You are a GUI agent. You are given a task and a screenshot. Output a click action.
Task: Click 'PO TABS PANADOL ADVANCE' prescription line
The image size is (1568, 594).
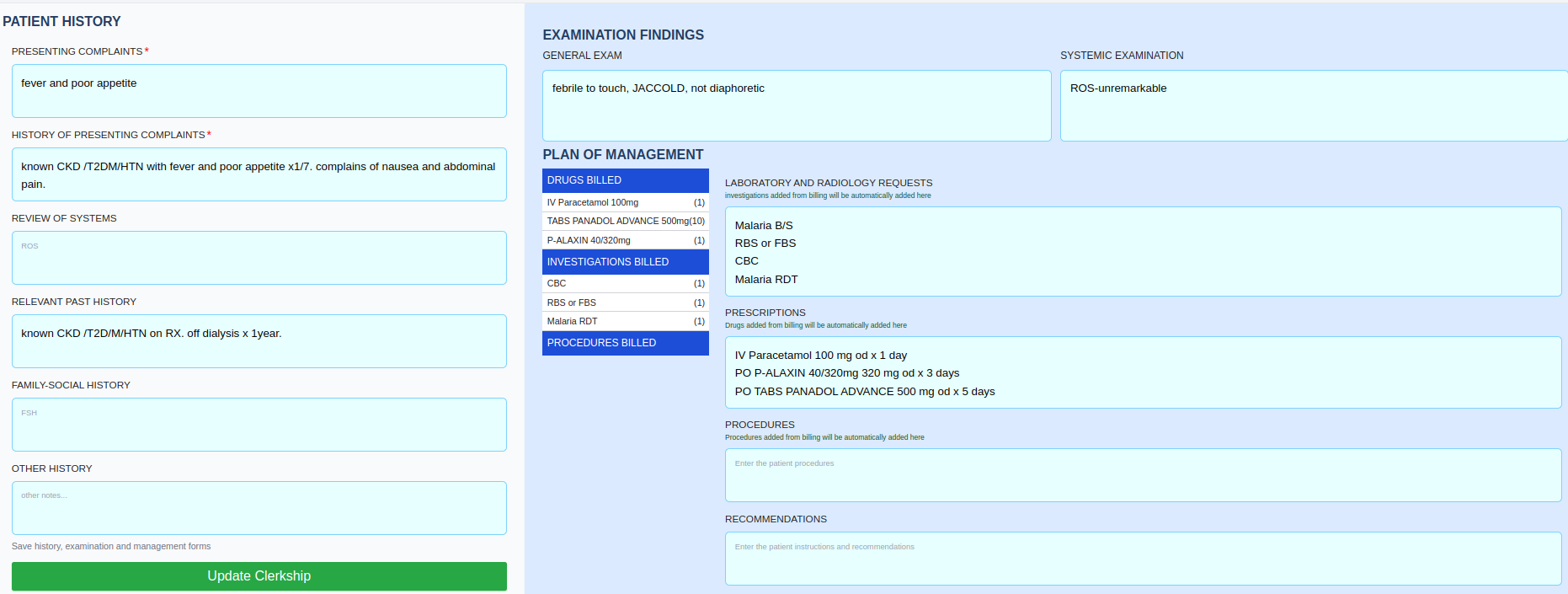865,392
